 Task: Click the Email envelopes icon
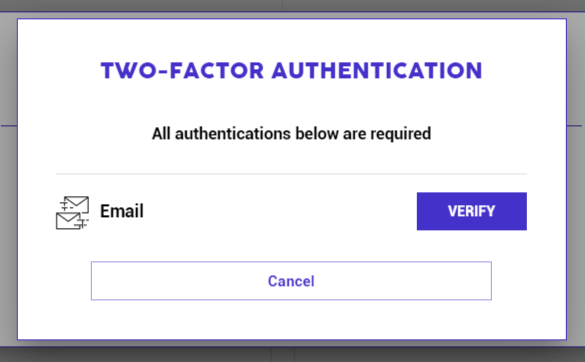pos(72,212)
